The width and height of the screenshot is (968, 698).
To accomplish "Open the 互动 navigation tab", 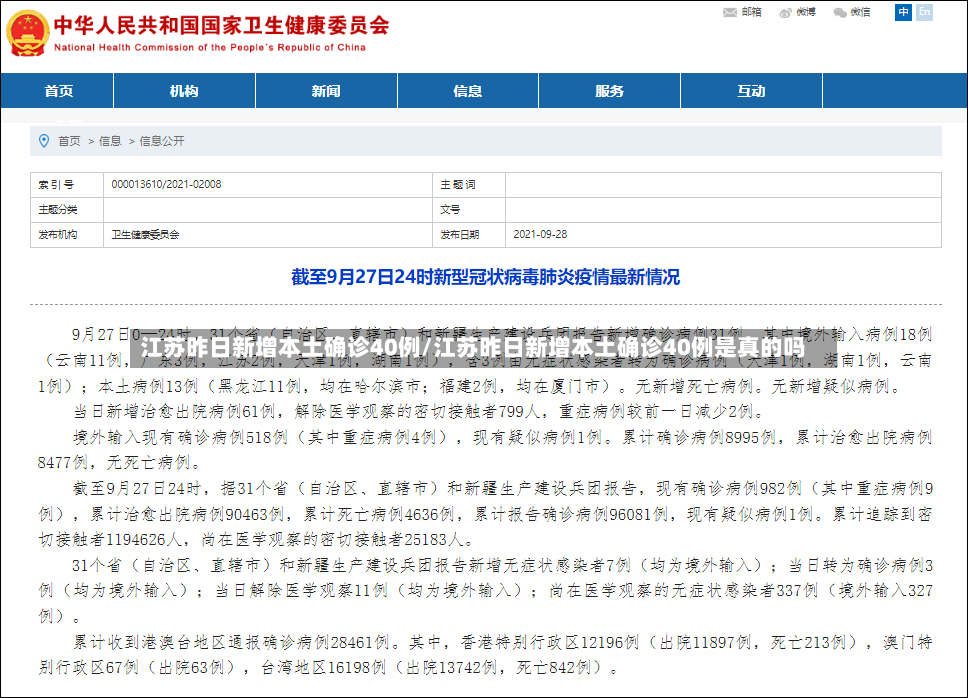I will 751,91.
